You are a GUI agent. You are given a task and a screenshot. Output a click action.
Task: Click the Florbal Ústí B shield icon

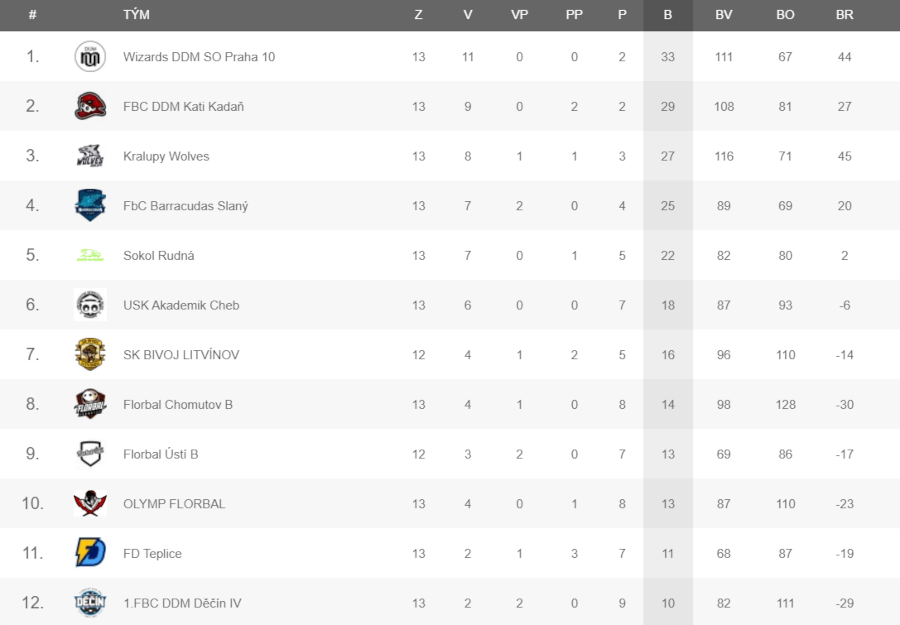coord(90,454)
